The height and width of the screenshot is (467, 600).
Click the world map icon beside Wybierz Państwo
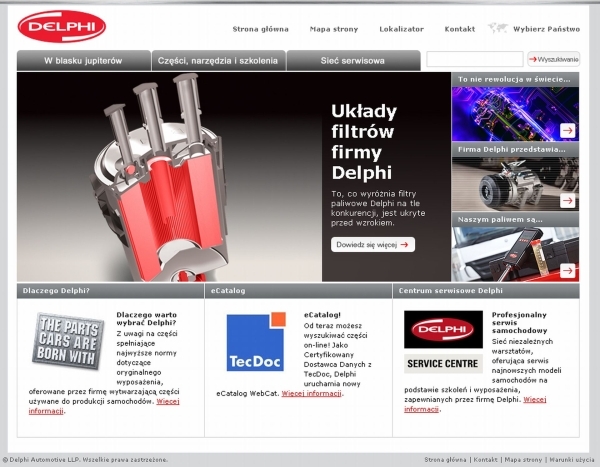(x=497, y=29)
